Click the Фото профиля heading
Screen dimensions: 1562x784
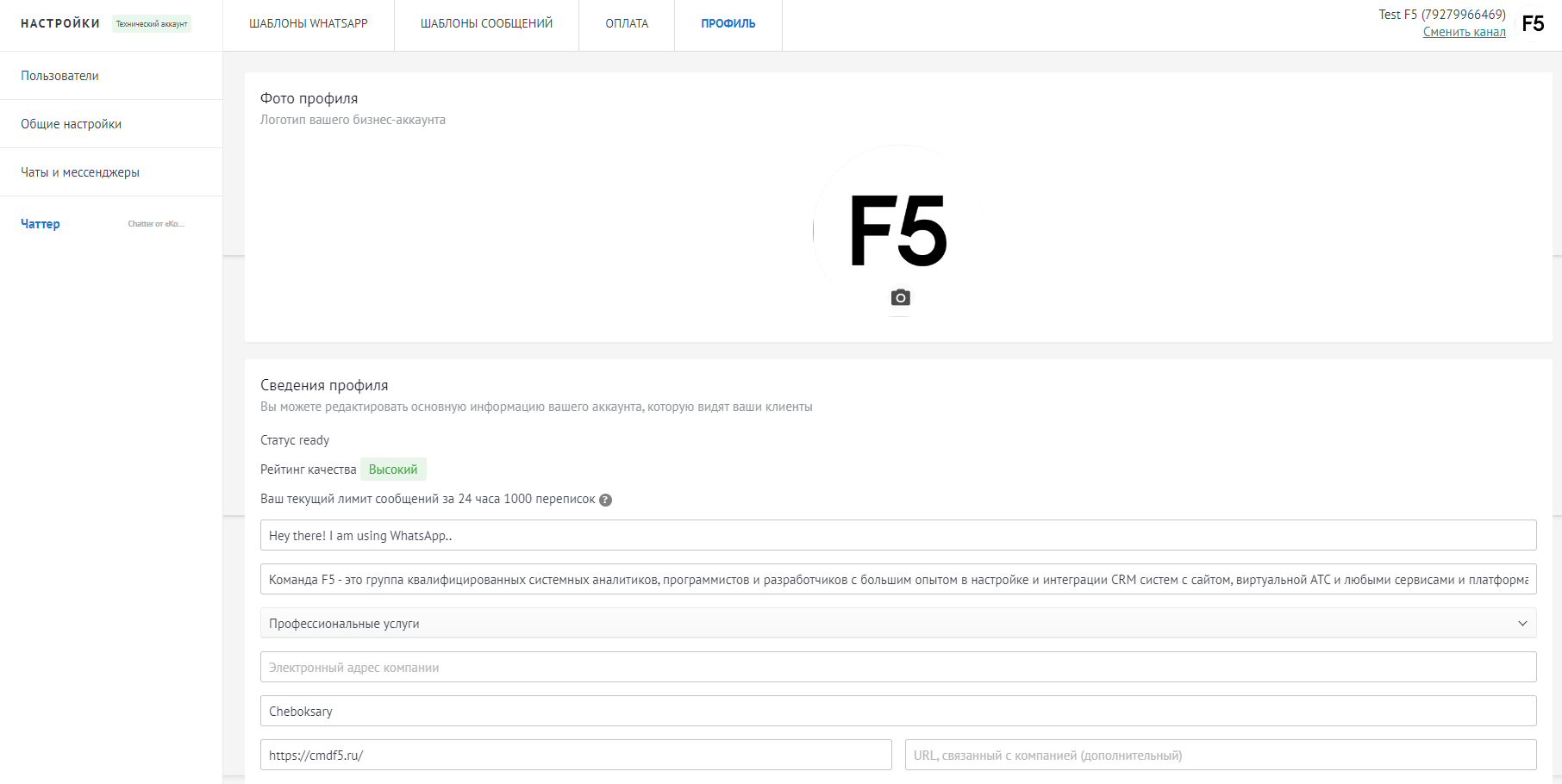[x=309, y=98]
